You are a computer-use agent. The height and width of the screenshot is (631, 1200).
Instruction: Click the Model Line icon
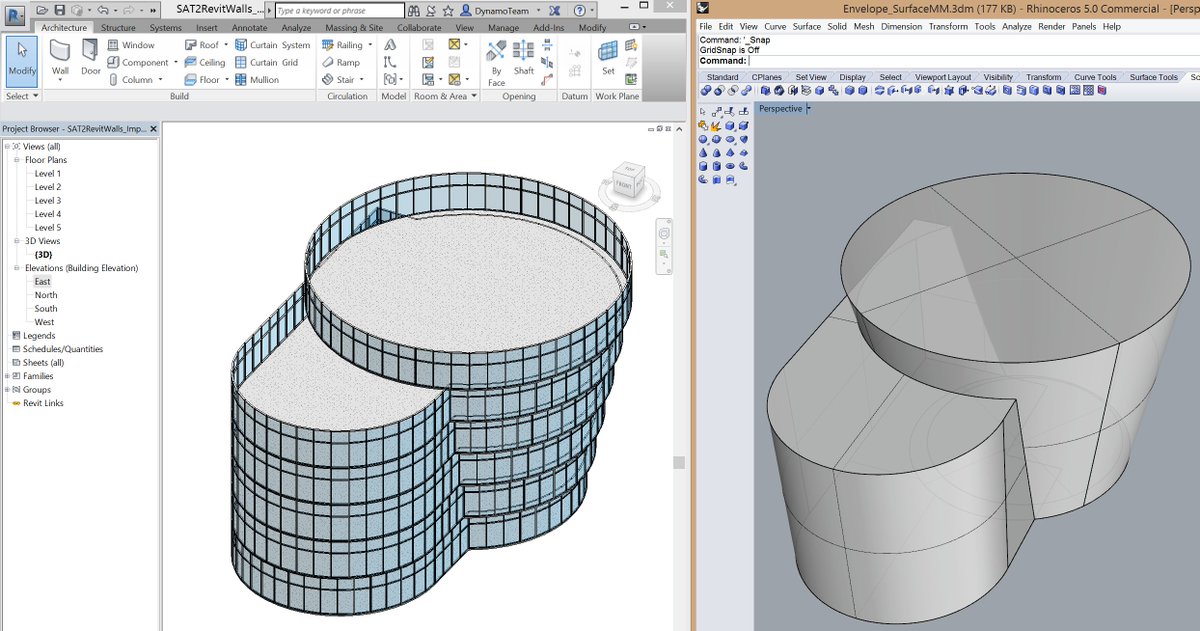pos(390,62)
